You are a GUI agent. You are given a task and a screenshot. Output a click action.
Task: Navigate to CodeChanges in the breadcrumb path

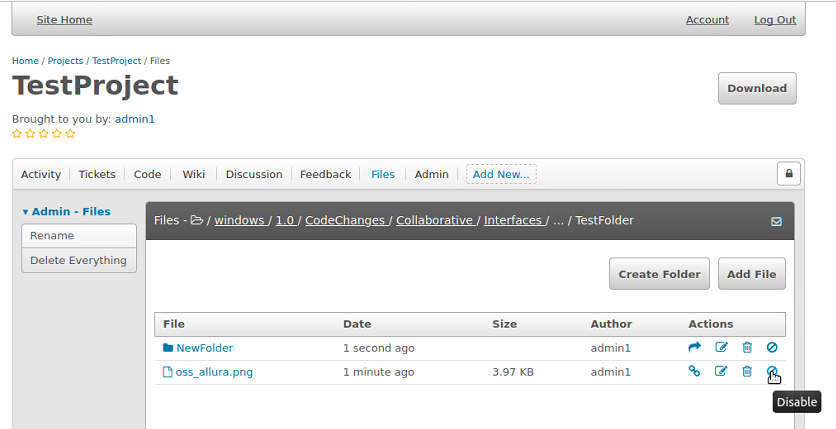tap(345, 220)
